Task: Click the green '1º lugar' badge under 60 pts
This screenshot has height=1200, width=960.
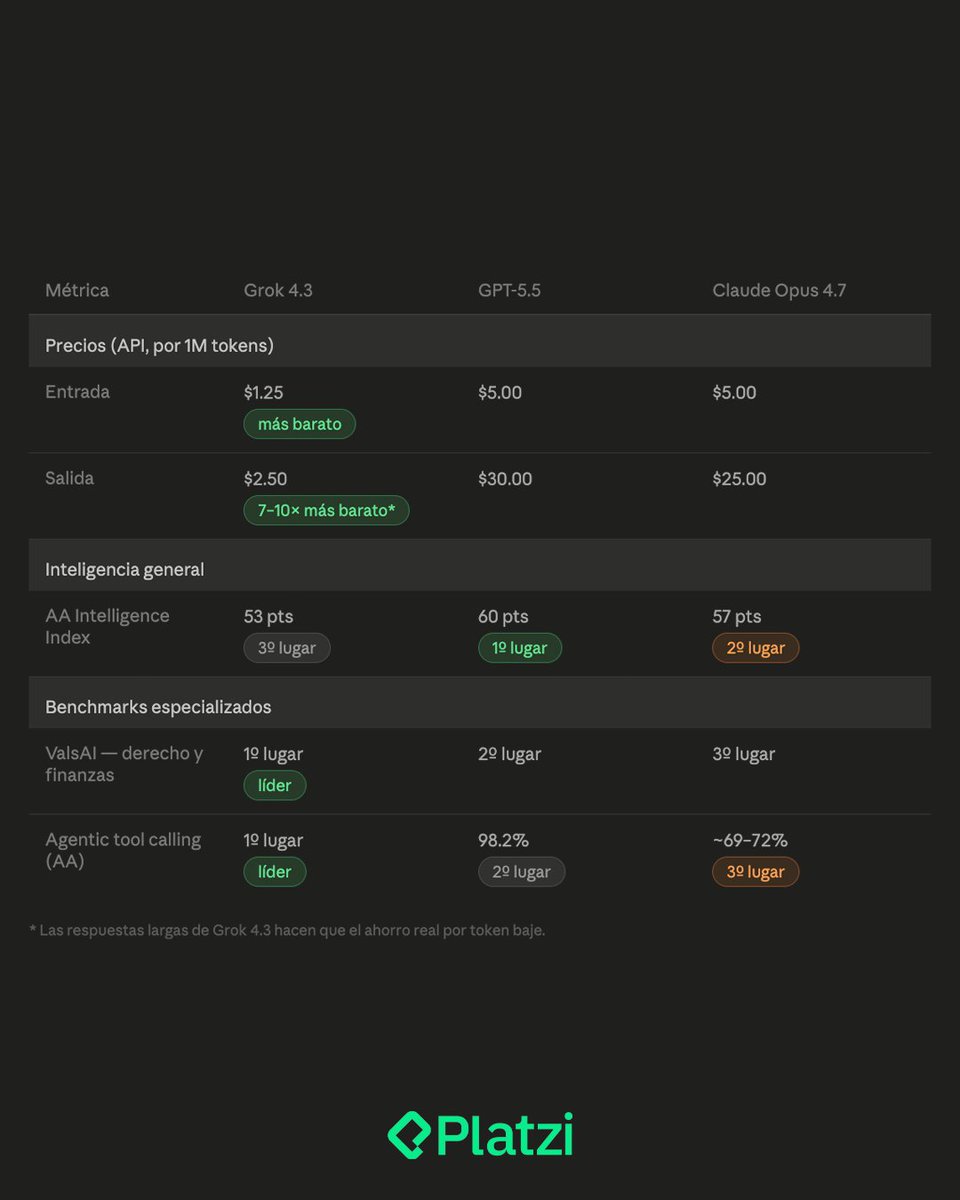Action: click(x=520, y=648)
